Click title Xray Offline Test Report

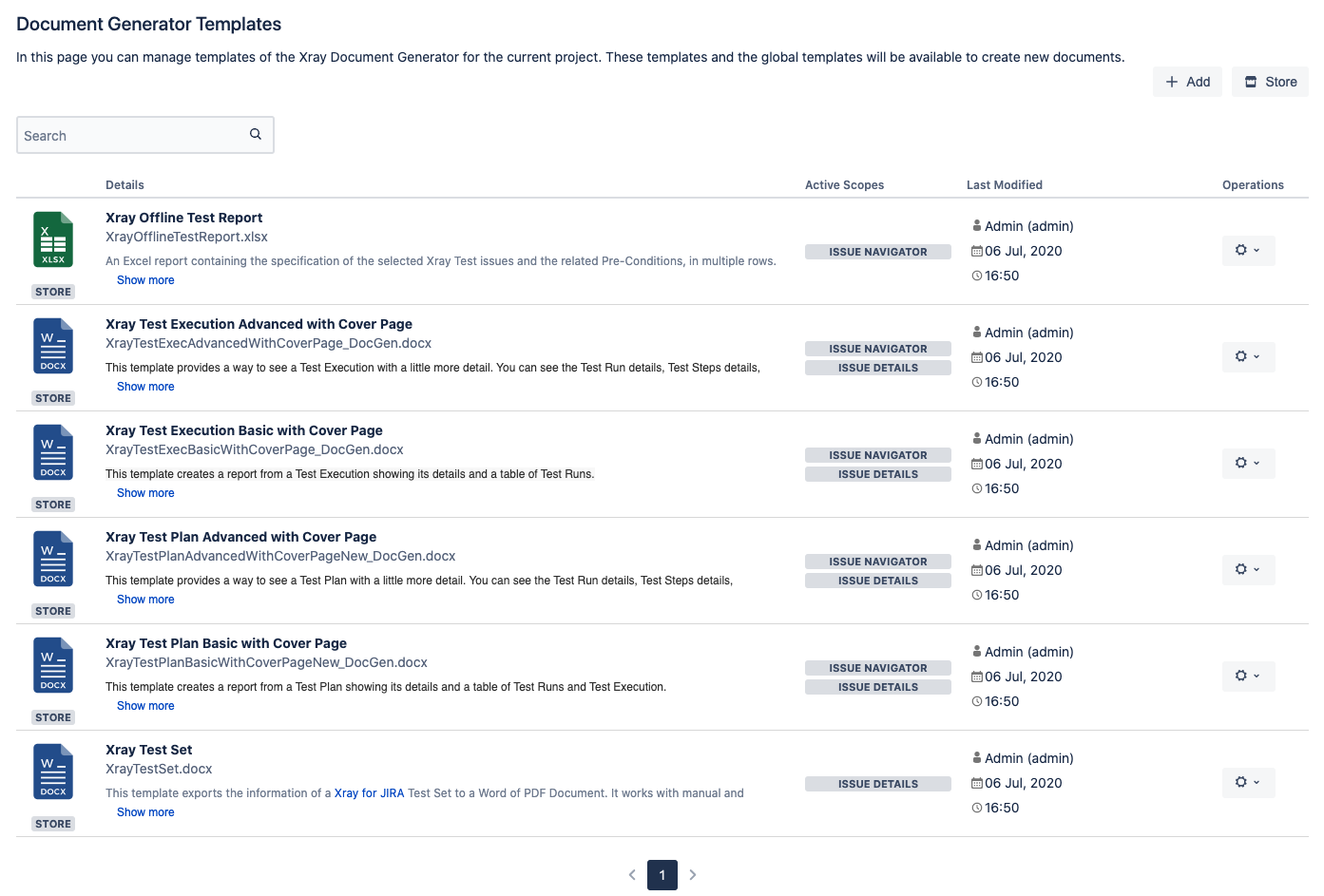(183, 218)
